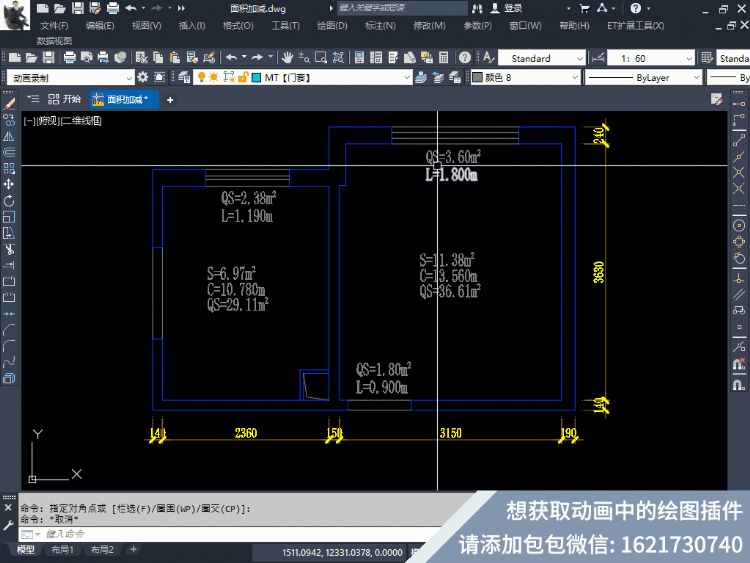The height and width of the screenshot is (563, 750).
Task: Click the Snap to Intersection osnap icon
Action: (739, 172)
